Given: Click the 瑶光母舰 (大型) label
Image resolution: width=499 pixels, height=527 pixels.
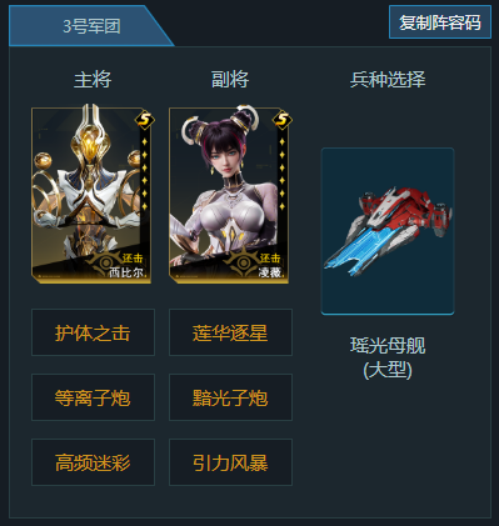Looking at the screenshot, I should point(387,358).
